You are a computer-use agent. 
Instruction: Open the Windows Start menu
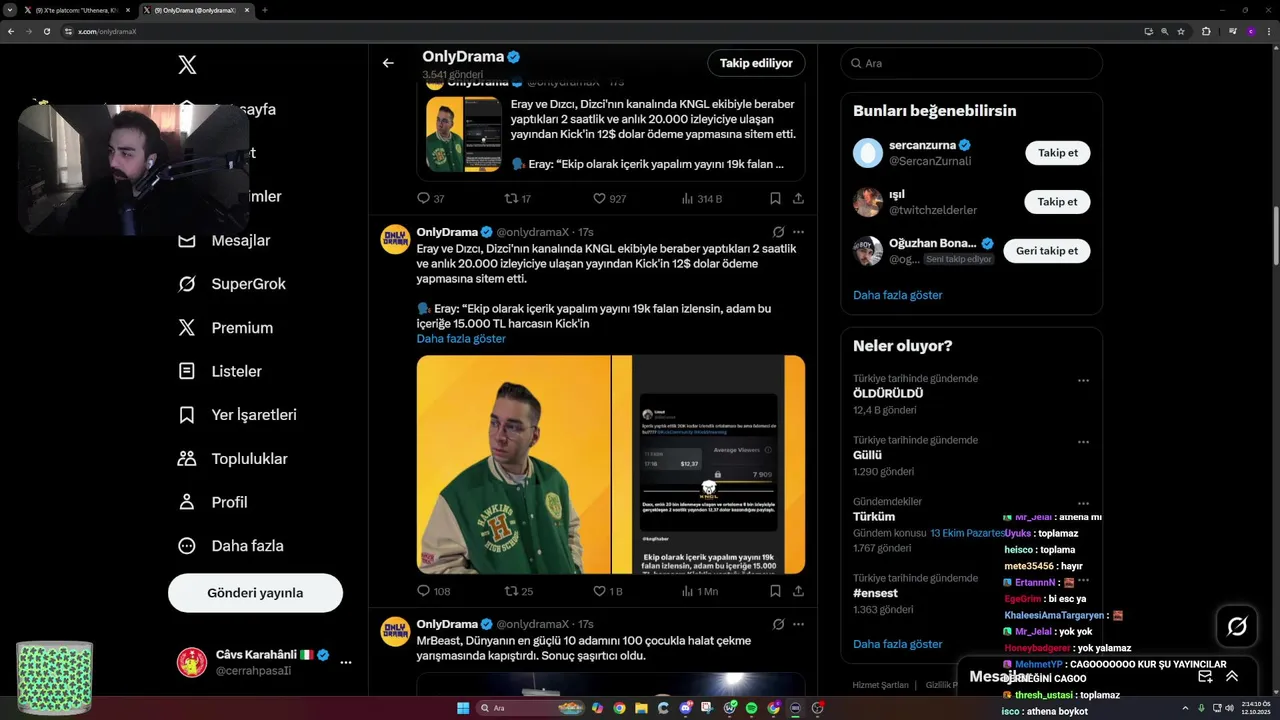coord(463,708)
